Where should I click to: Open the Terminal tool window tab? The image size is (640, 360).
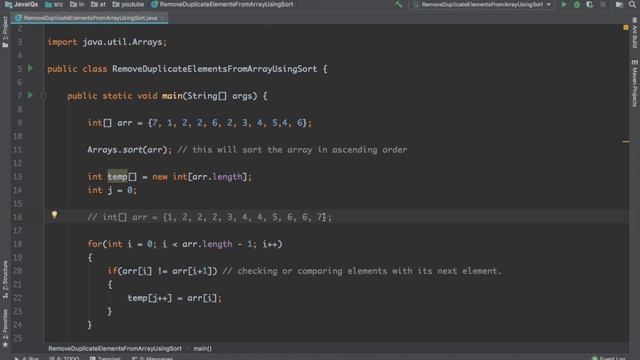click(105, 358)
